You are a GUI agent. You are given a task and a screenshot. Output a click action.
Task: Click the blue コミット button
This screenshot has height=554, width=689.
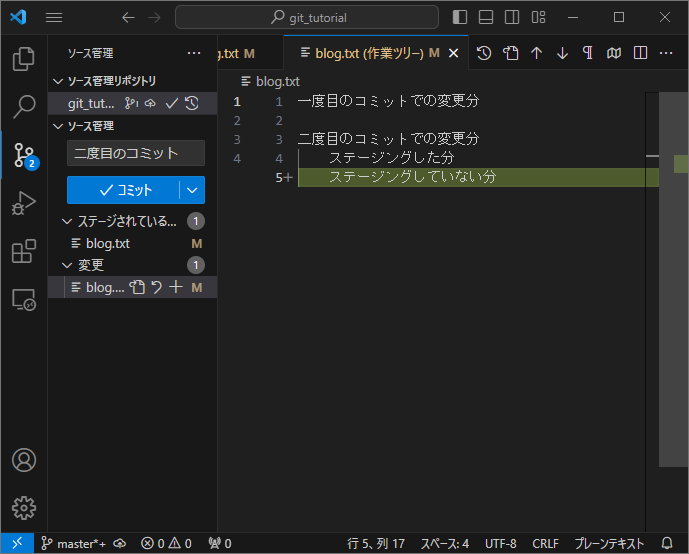[123, 190]
